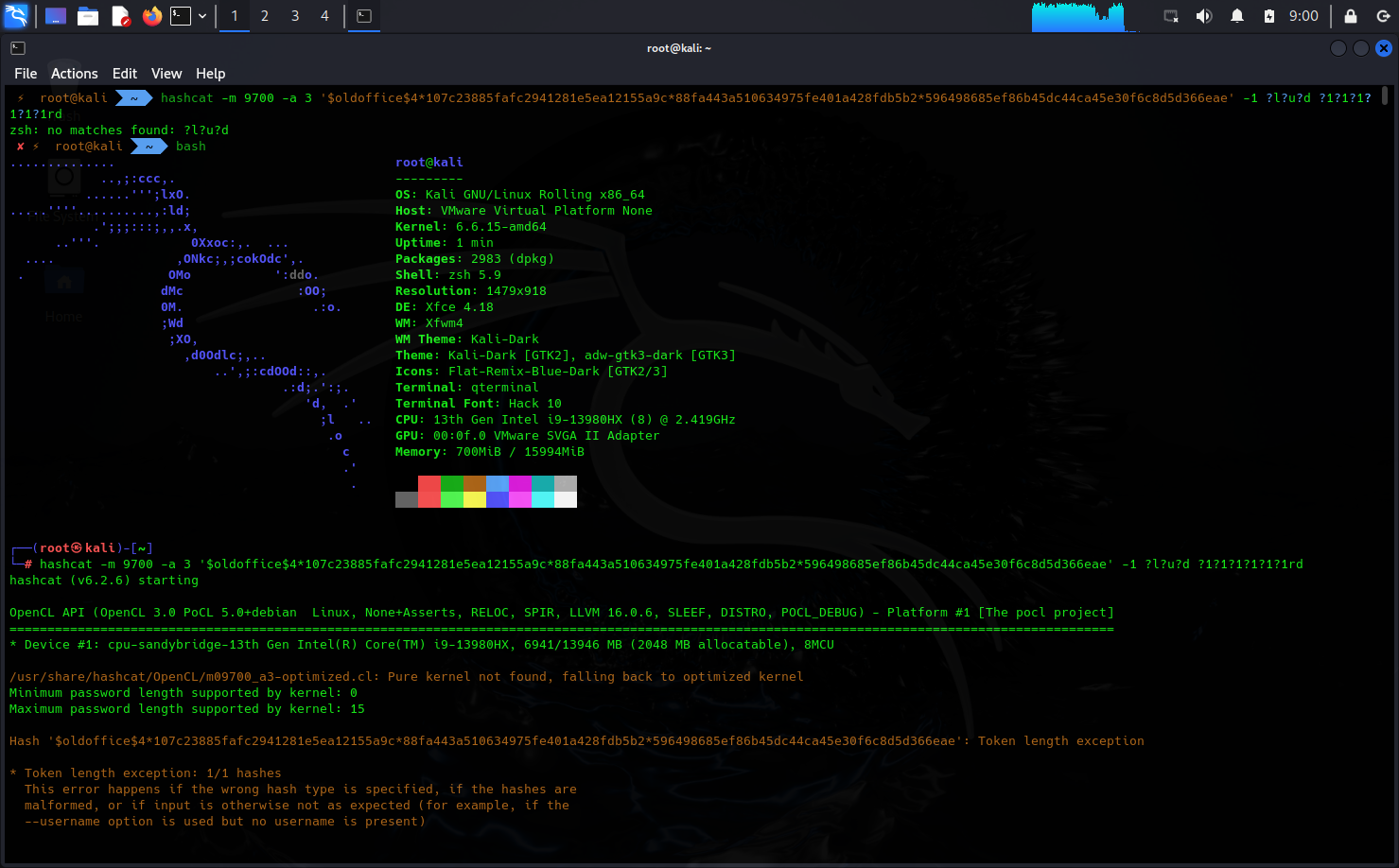Viewport: 1399px width, 868px height.
Task: Maximize the root@kali terminal window
Action: pos(1361,48)
